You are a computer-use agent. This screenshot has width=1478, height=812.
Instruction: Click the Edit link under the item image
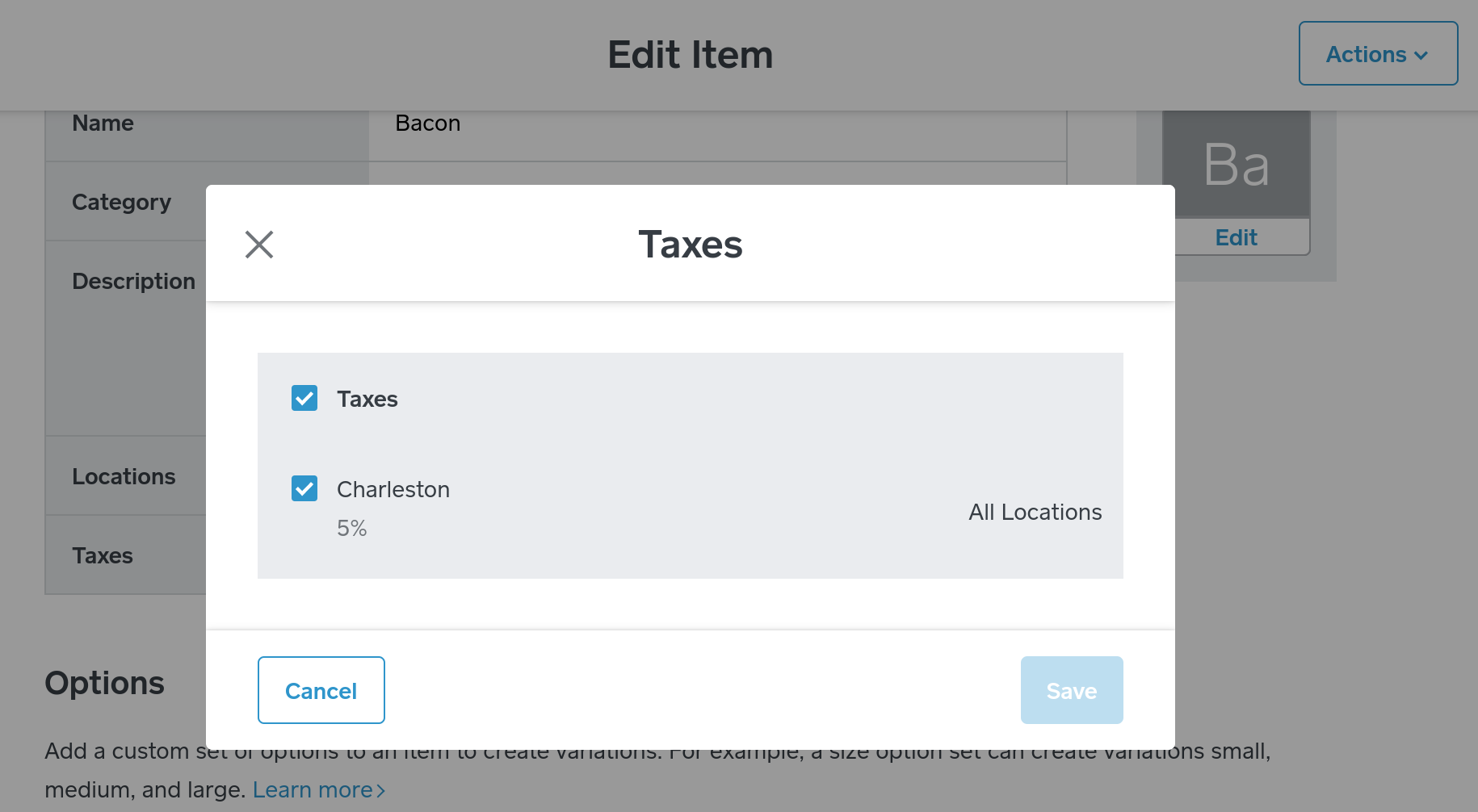click(1236, 237)
